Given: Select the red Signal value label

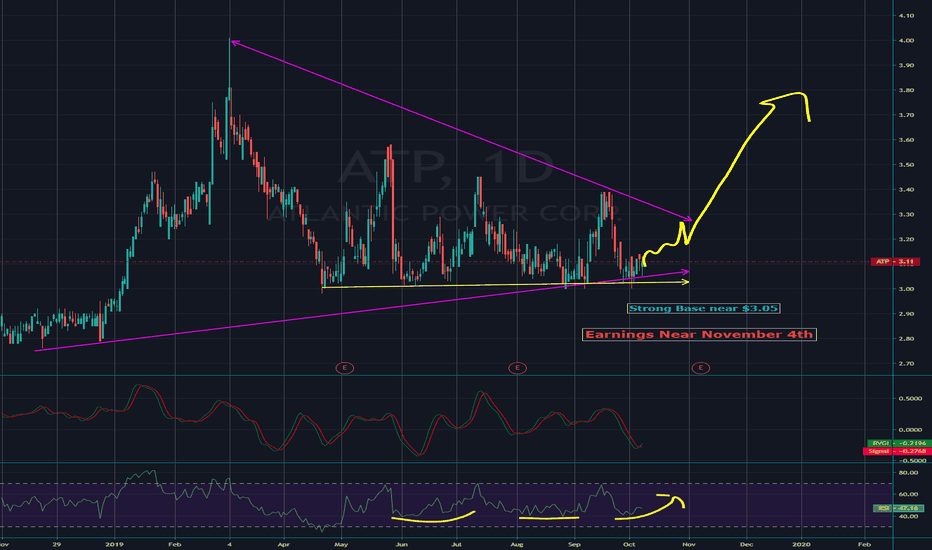Looking at the screenshot, I should [x=897, y=451].
